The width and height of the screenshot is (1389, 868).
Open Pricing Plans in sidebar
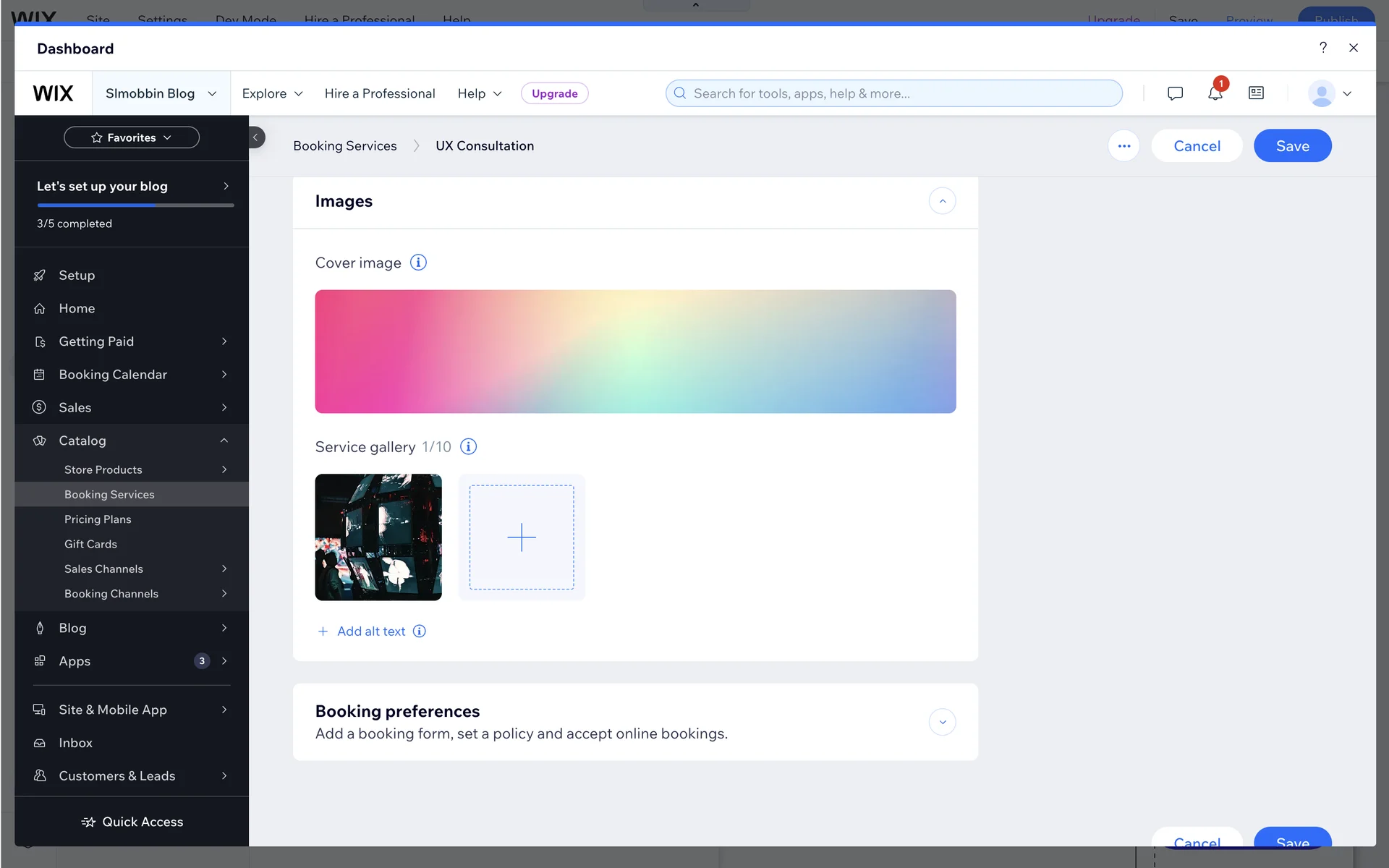98,519
